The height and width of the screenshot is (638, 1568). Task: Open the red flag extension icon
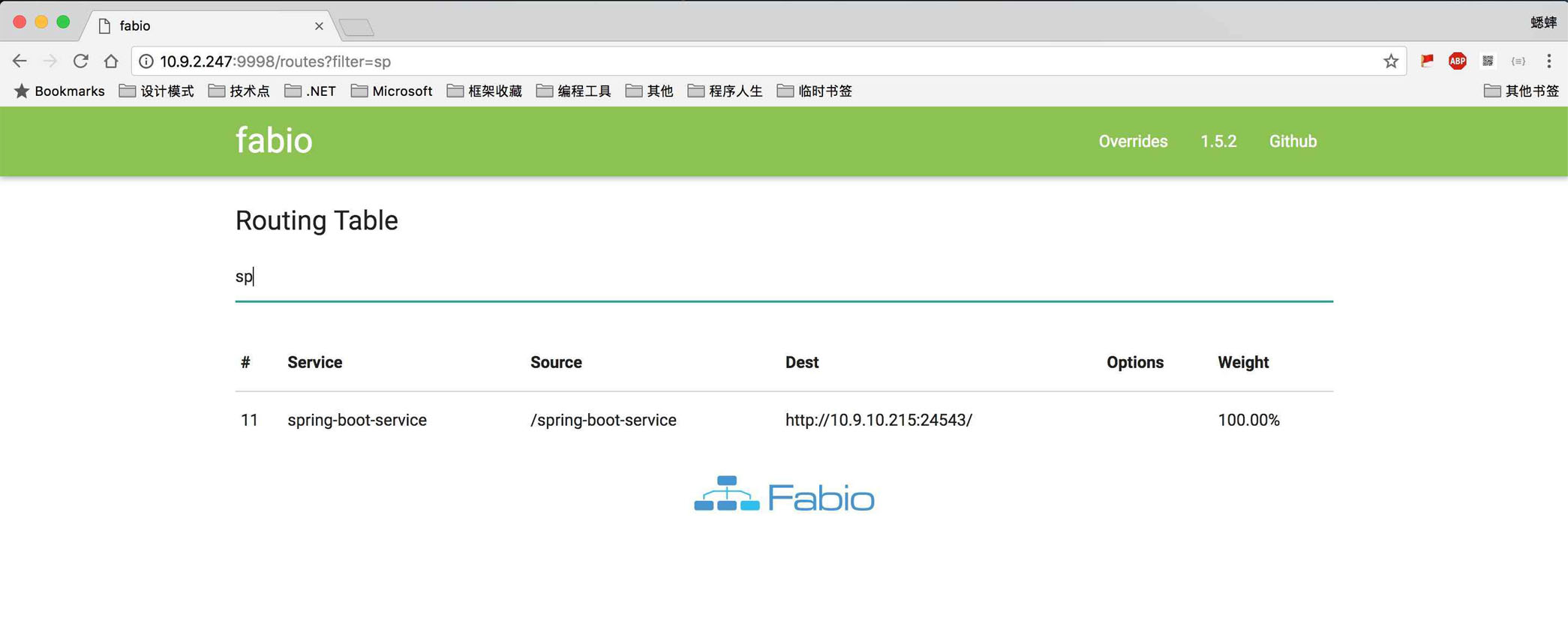(x=1426, y=61)
